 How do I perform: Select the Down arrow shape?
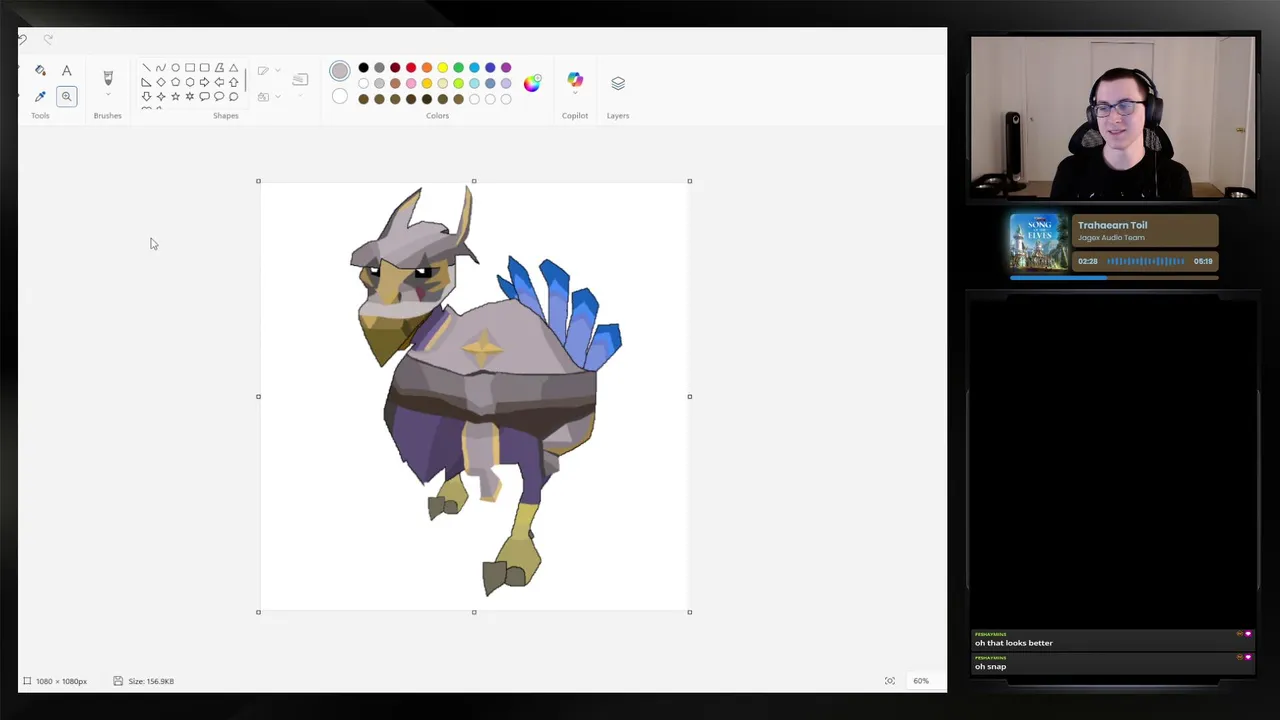146,97
